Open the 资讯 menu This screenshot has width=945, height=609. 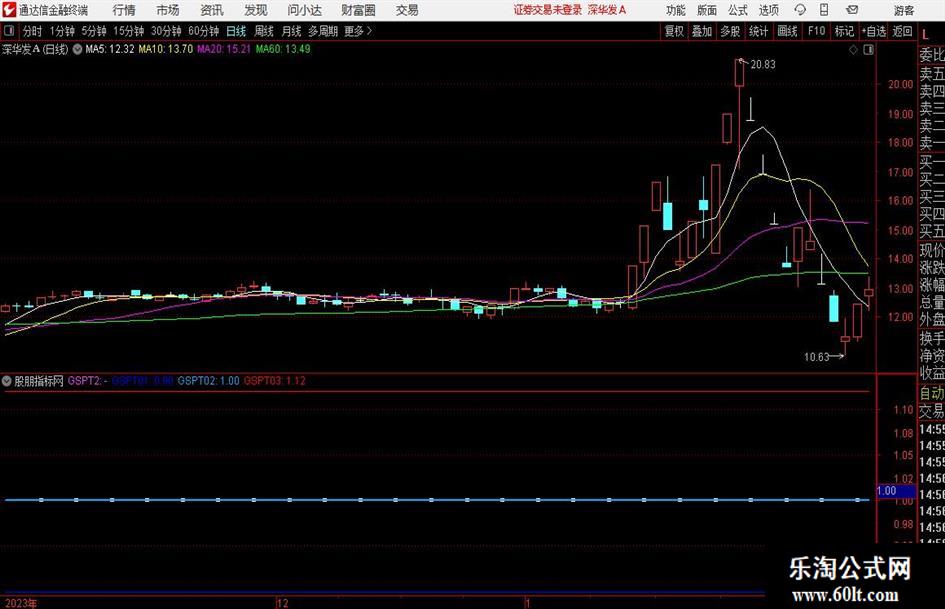point(212,10)
